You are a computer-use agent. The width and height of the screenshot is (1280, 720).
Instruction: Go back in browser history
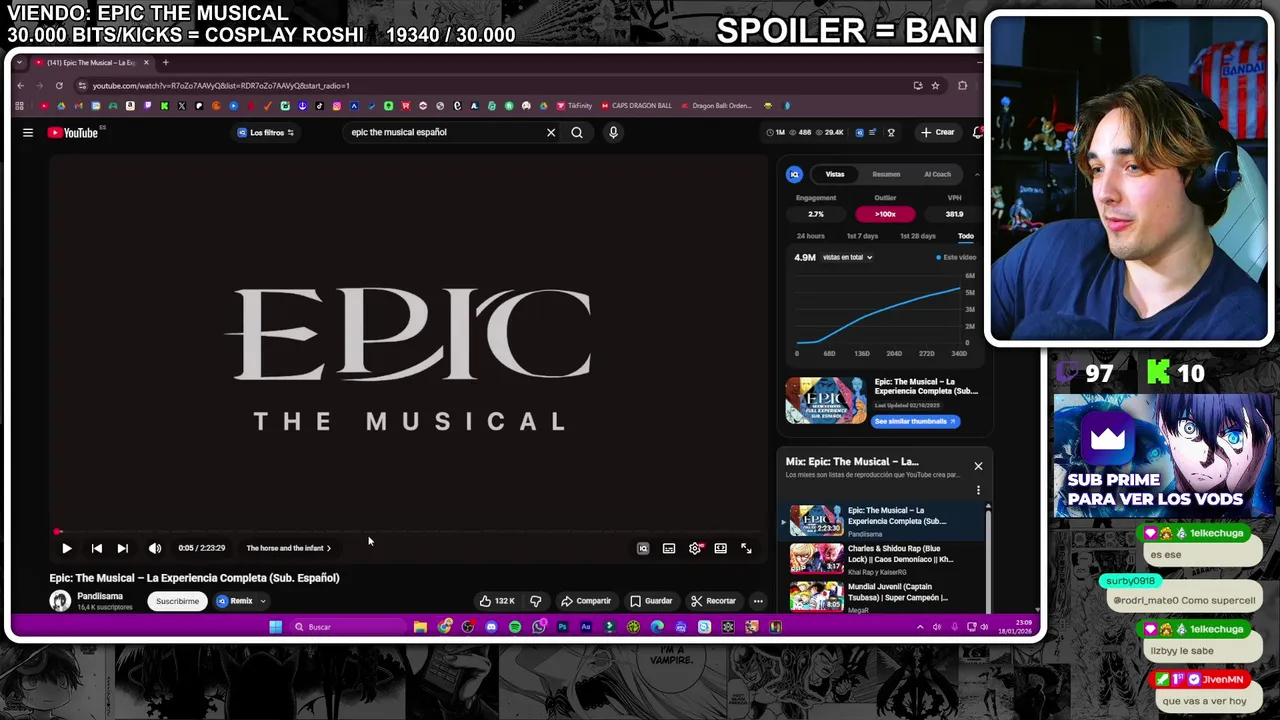[x=20, y=86]
